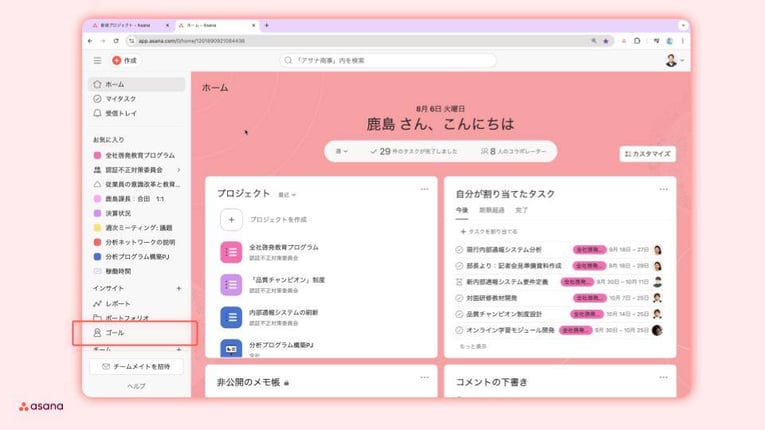
Task: Open the pink 全社啓発教育プログラム project icon
Action: (231, 252)
